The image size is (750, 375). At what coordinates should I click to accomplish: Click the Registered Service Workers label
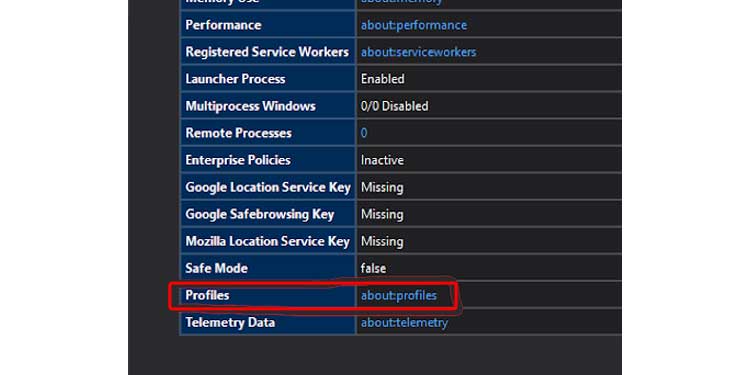[x=267, y=52]
